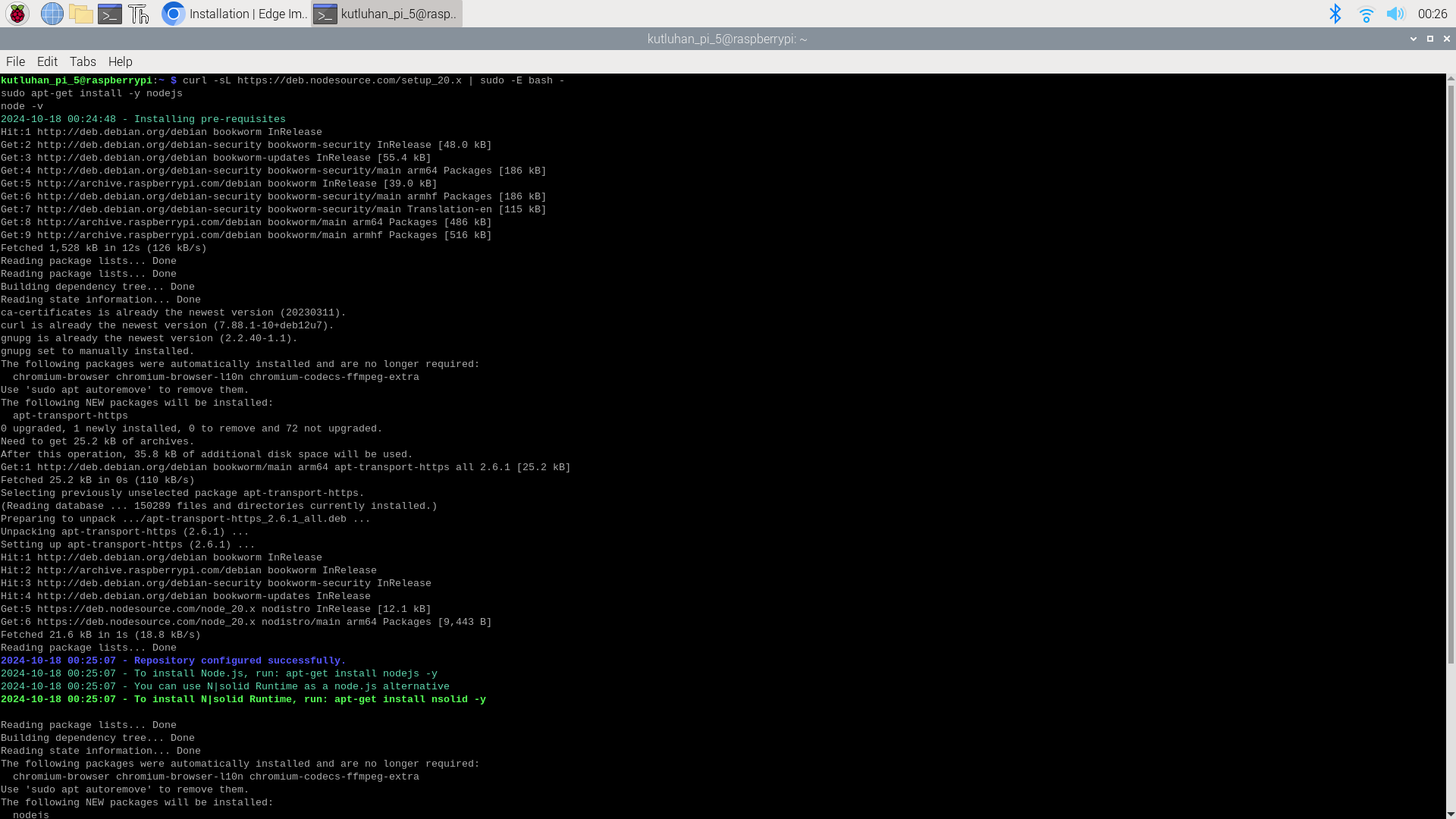Select the Edit menu option
1456x819 pixels.
coord(47,61)
